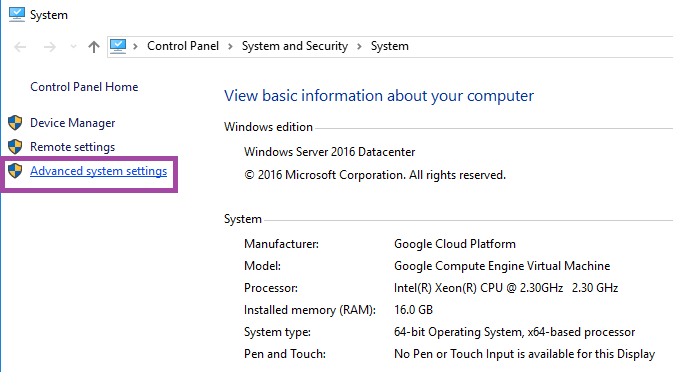Image resolution: width=673 pixels, height=372 pixels.
Task: Go up one level with up arrow
Action: 94,46
